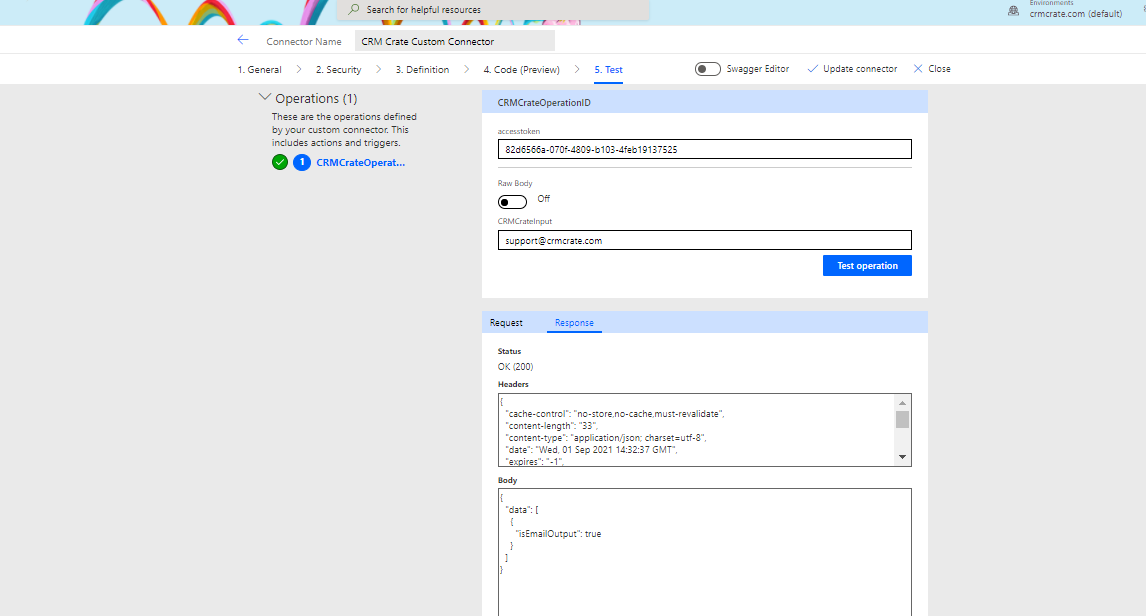Toggle the Swagger Editor switch
1146x616 pixels.
coord(708,68)
